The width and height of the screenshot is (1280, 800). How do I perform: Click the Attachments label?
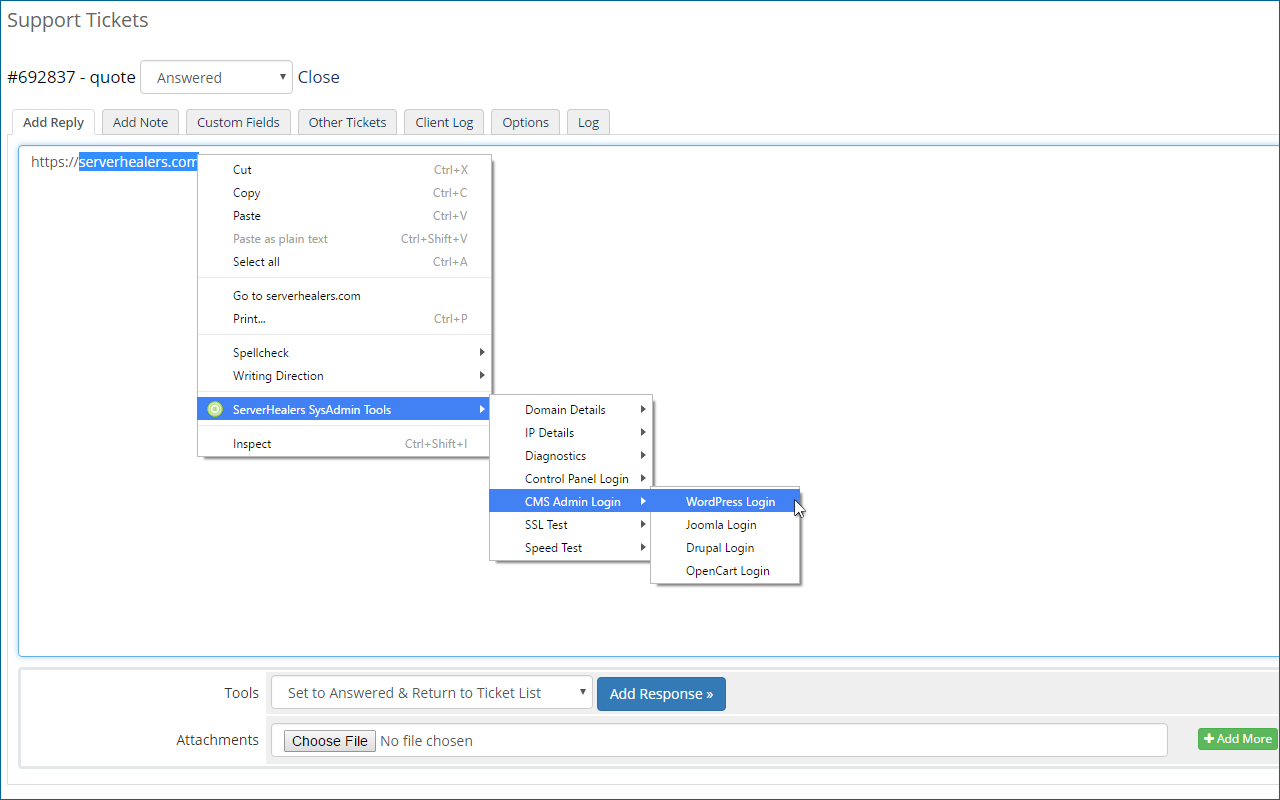(x=217, y=740)
